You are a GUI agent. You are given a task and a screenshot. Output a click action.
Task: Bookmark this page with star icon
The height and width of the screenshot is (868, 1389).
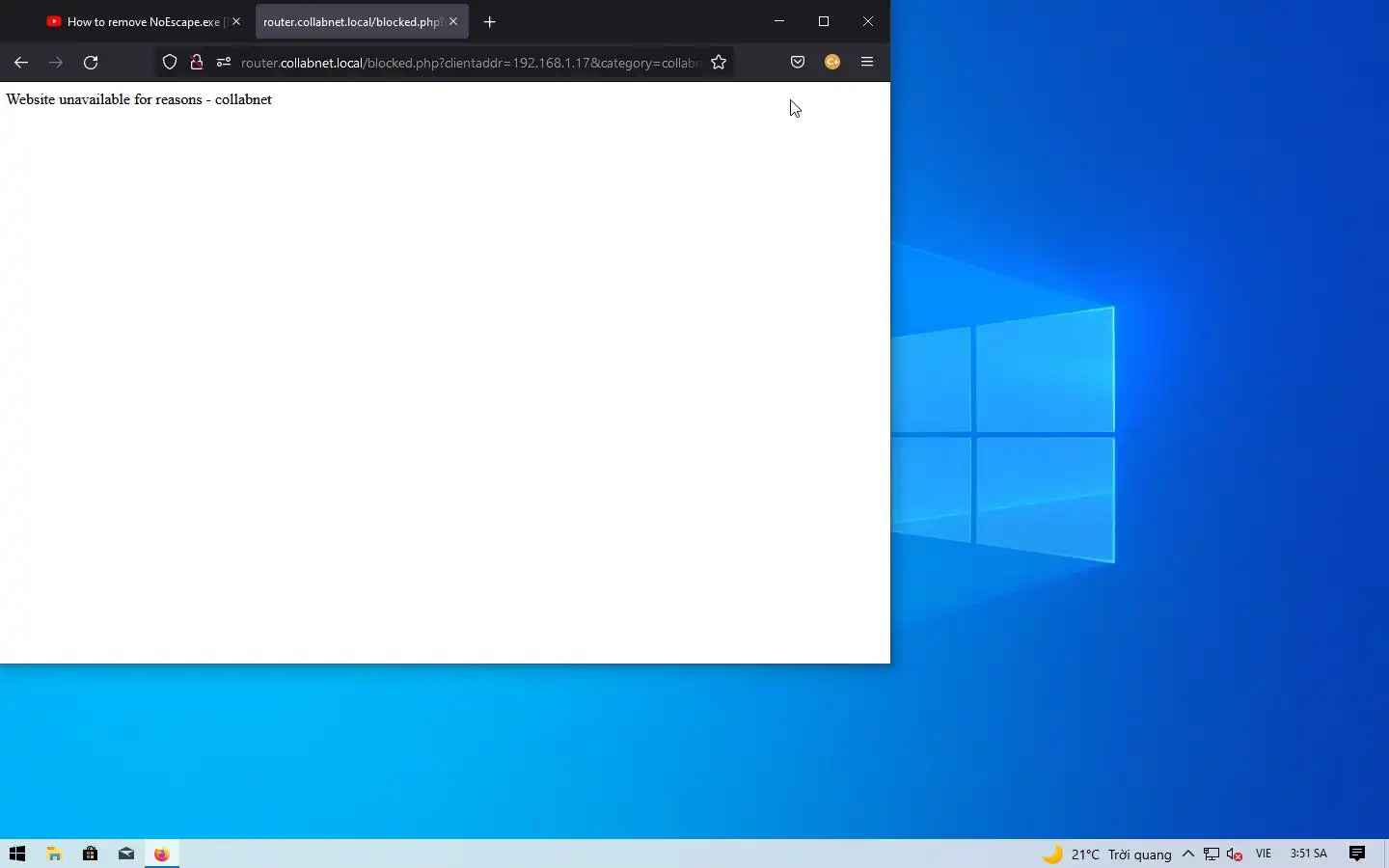click(719, 62)
